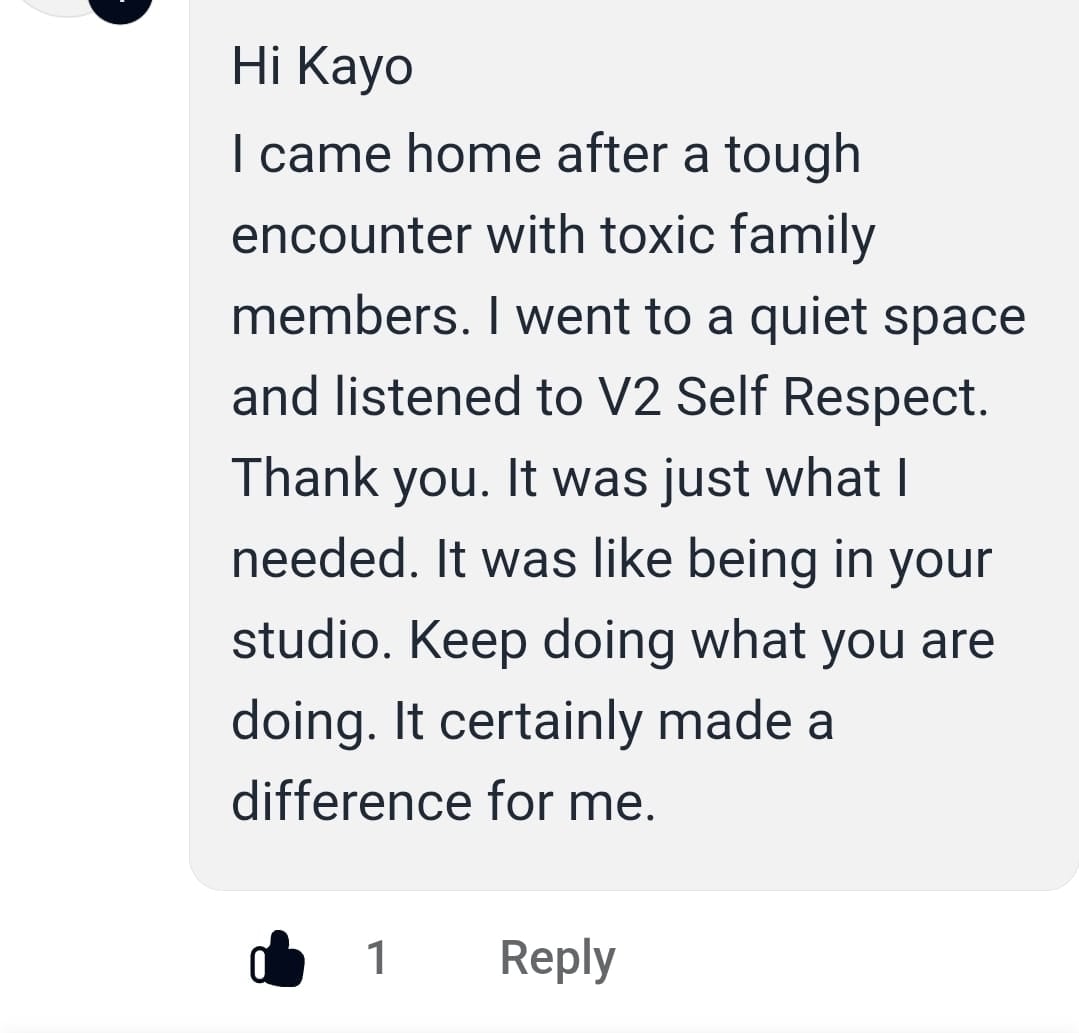
Task: Click the word 'studio' in the comment
Action: (x=306, y=639)
